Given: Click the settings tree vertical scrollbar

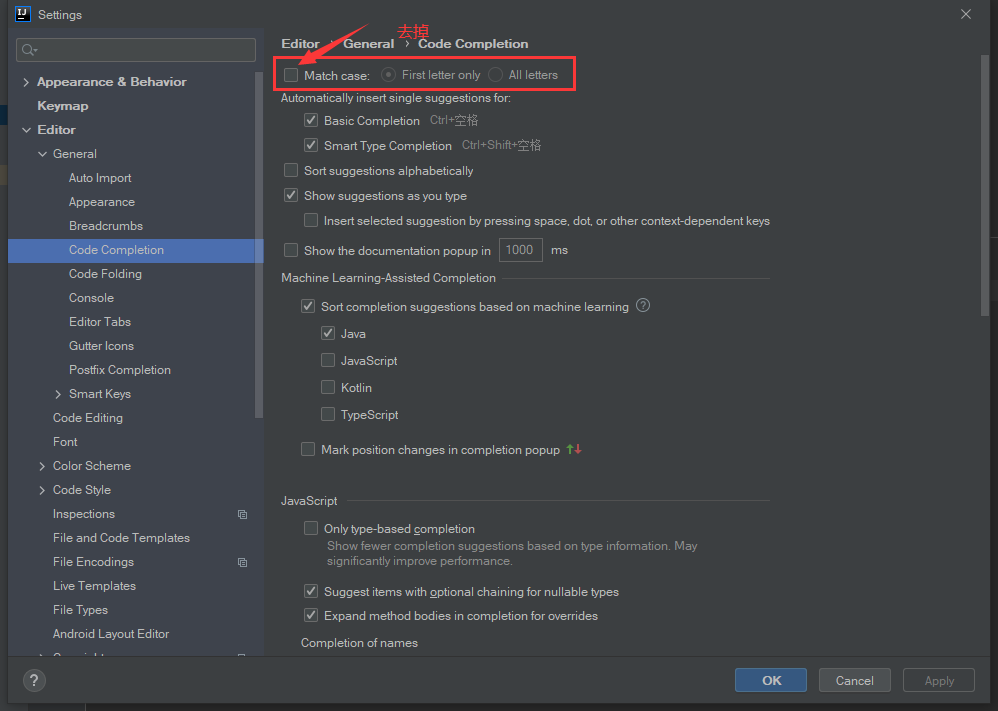Looking at the screenshot, I should [258, 245].
